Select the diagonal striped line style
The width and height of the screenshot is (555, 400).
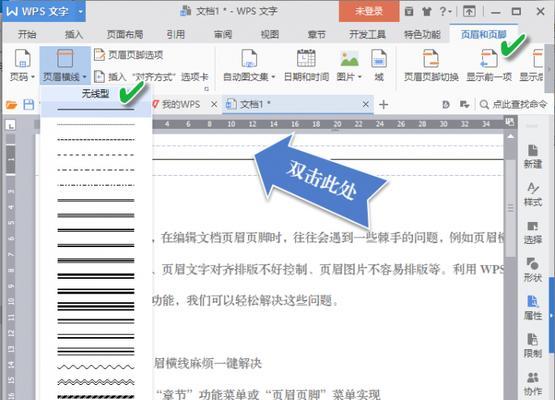pos(96,397)
